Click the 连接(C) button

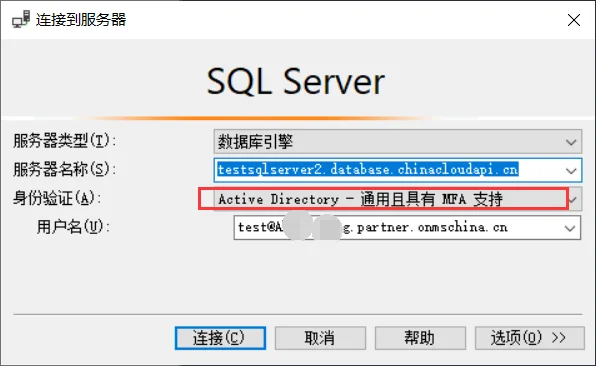click(220, 338)
